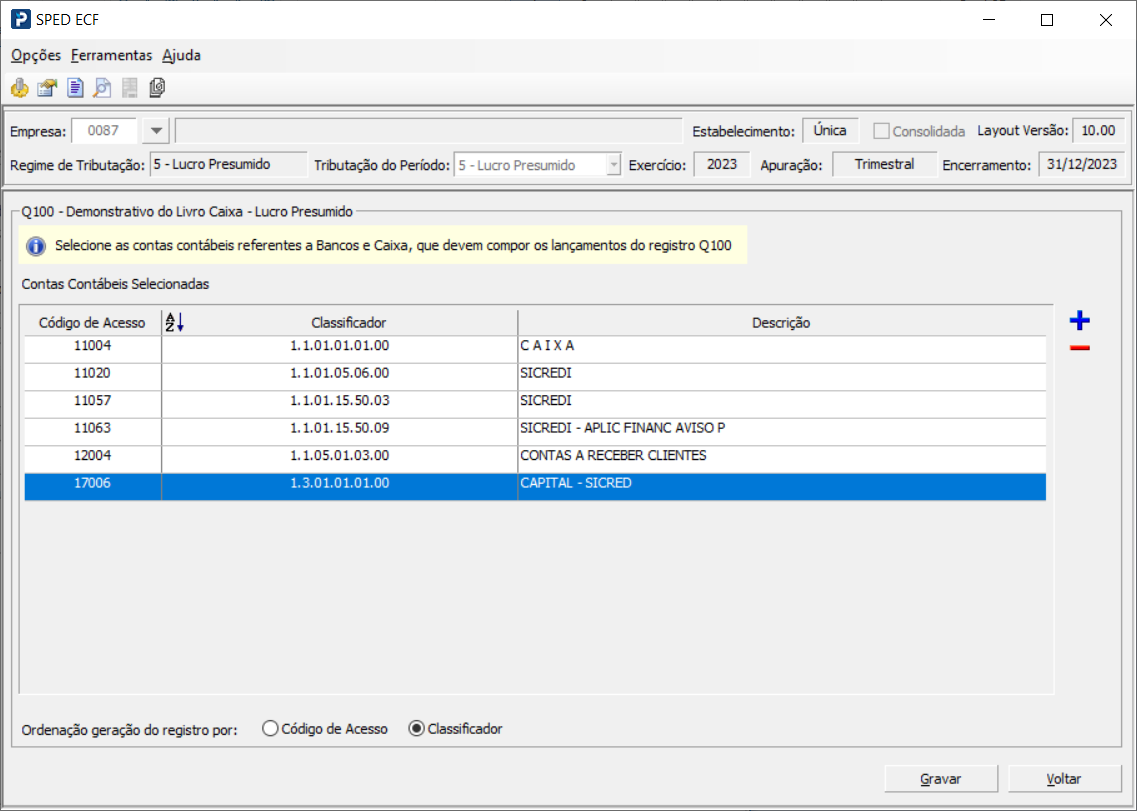Close the SPED ECF window

point(1106,20)
